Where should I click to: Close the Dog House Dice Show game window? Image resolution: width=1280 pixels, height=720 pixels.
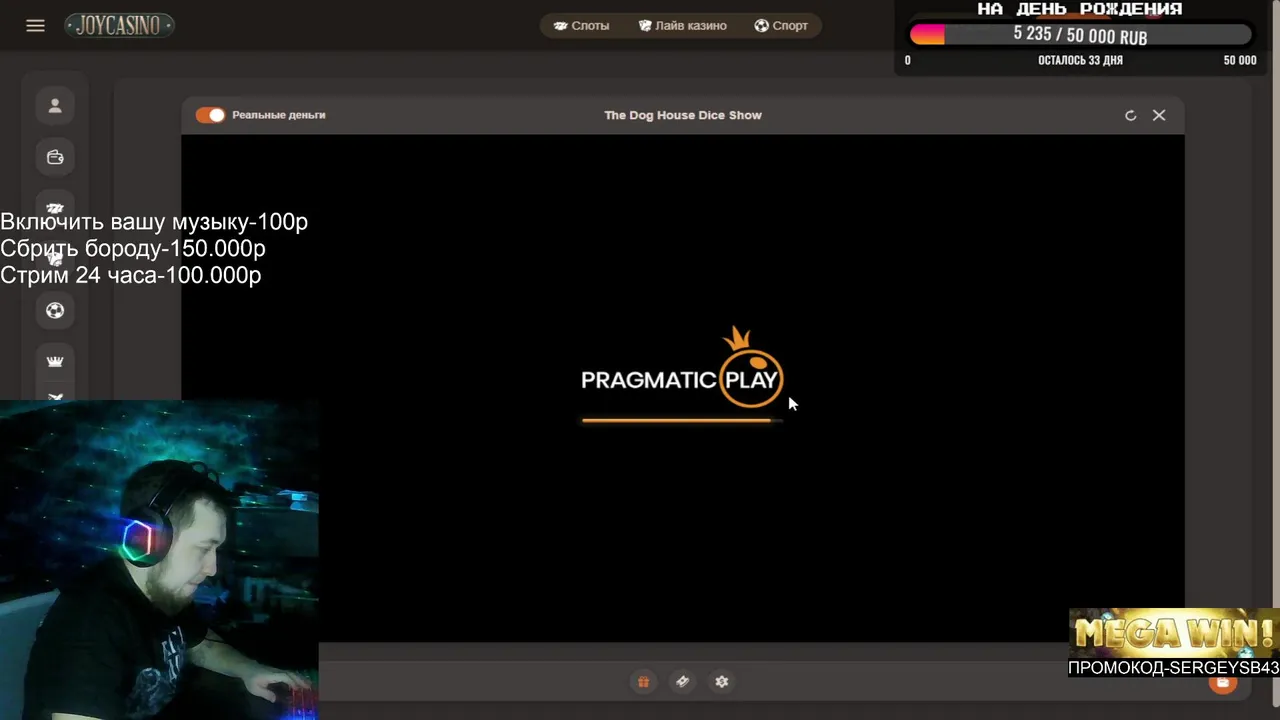1159,115
